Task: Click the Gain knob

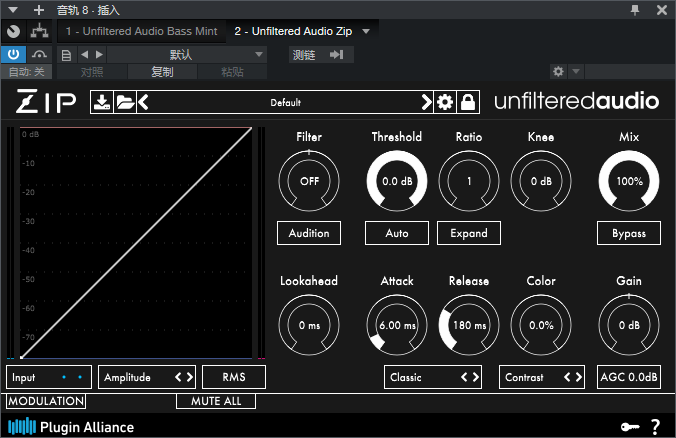Action: [x=629, y=325]
